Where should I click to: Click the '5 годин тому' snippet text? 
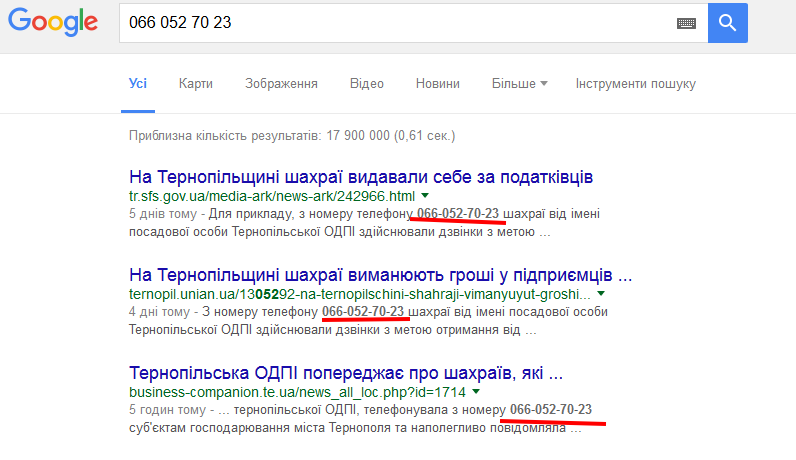(167, 410)
